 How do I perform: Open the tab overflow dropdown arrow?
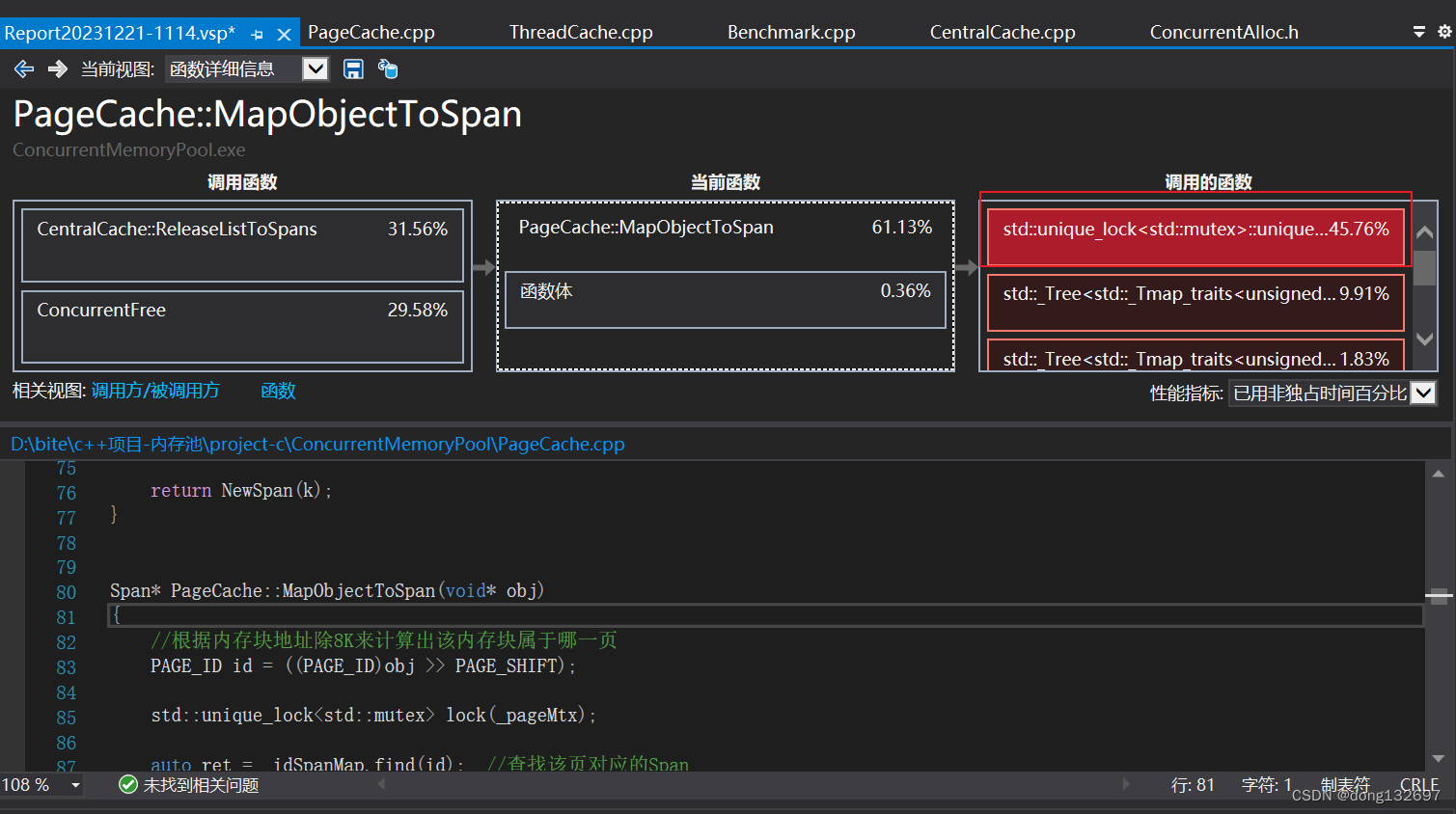pyautogui.click(x=1418, y=32)
